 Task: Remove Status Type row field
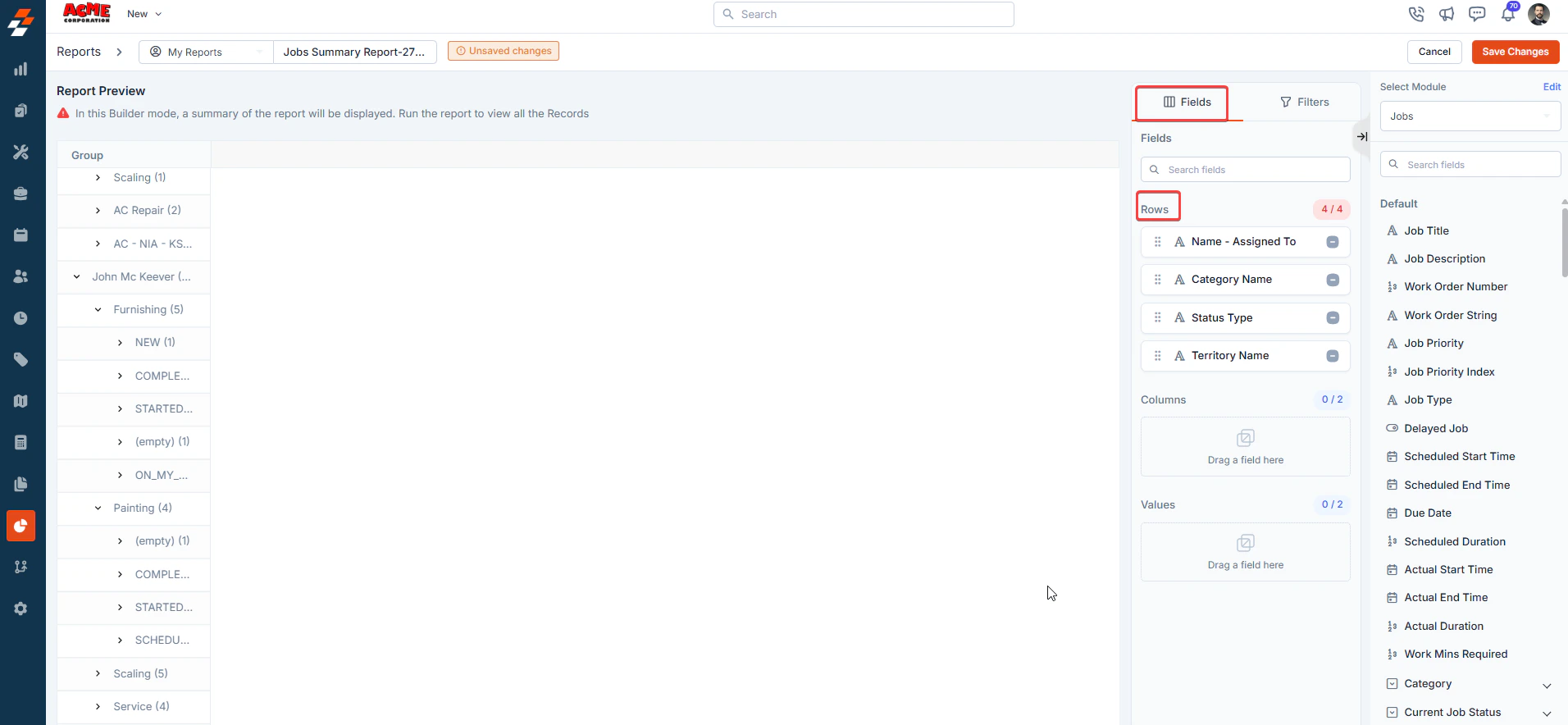(1333, 318)
